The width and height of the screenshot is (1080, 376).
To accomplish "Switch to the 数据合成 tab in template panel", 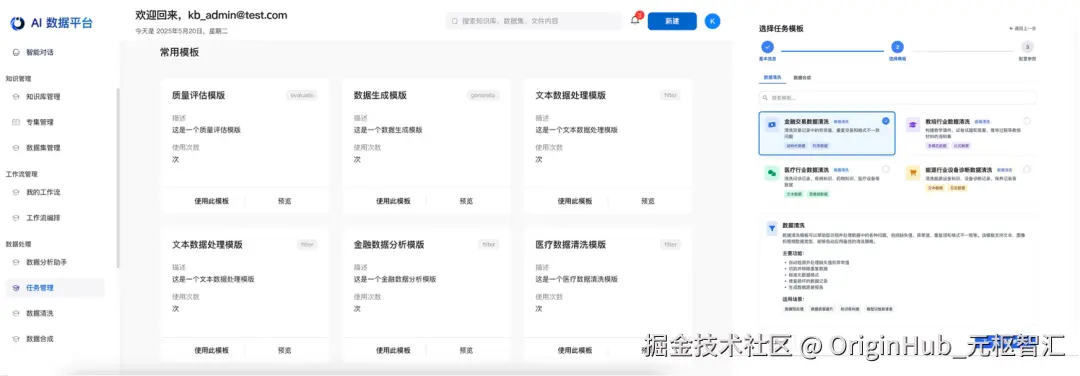I will point(801,79).
